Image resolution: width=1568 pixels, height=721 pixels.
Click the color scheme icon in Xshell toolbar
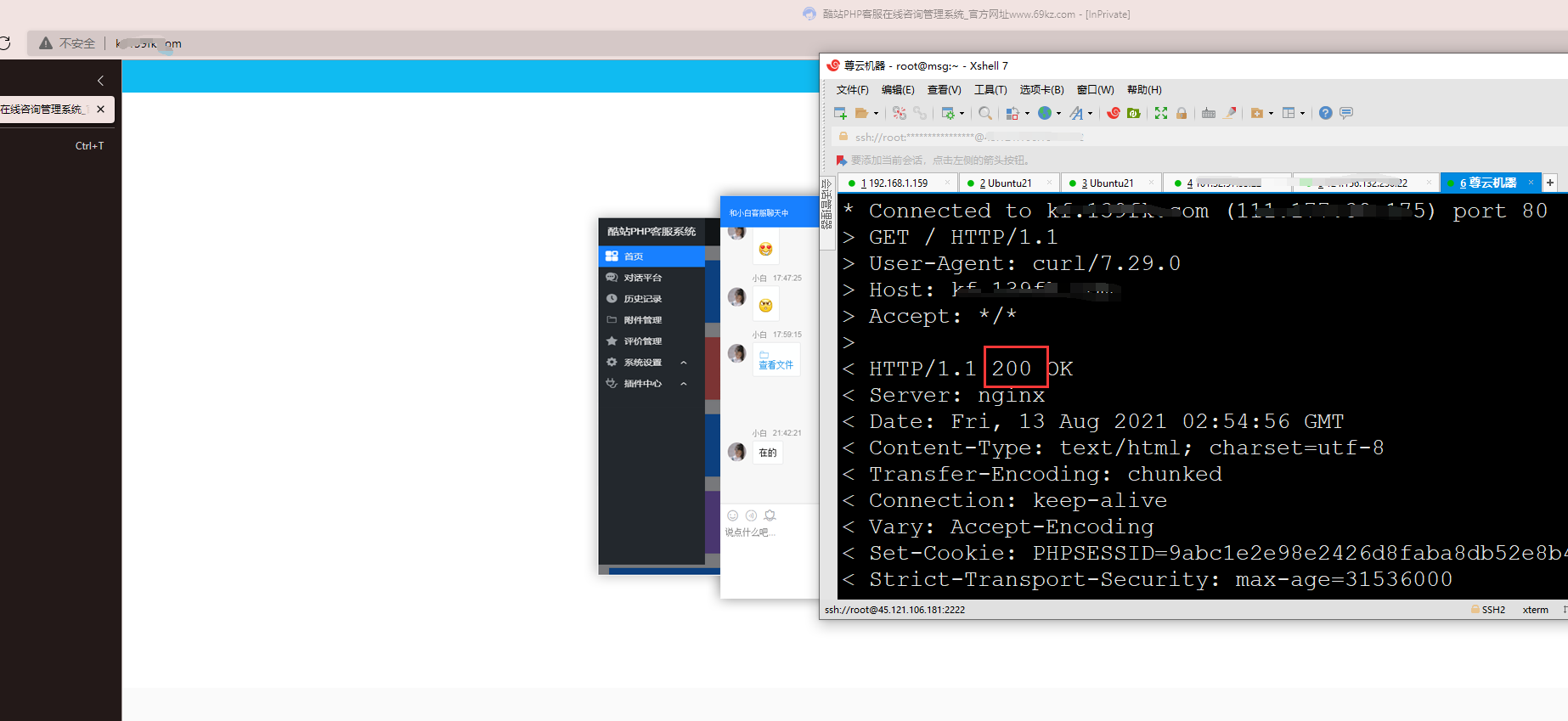1012,113
